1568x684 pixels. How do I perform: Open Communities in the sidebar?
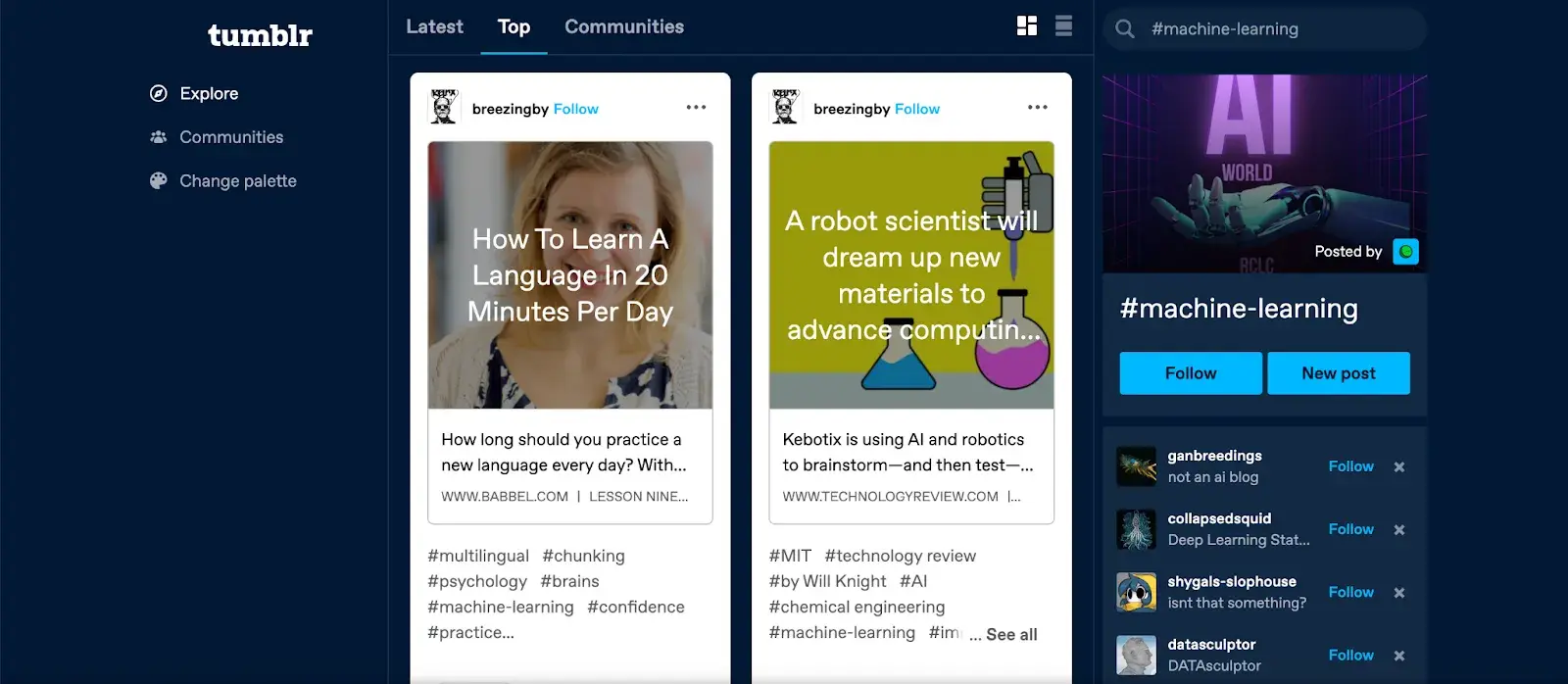pos(231,137)
